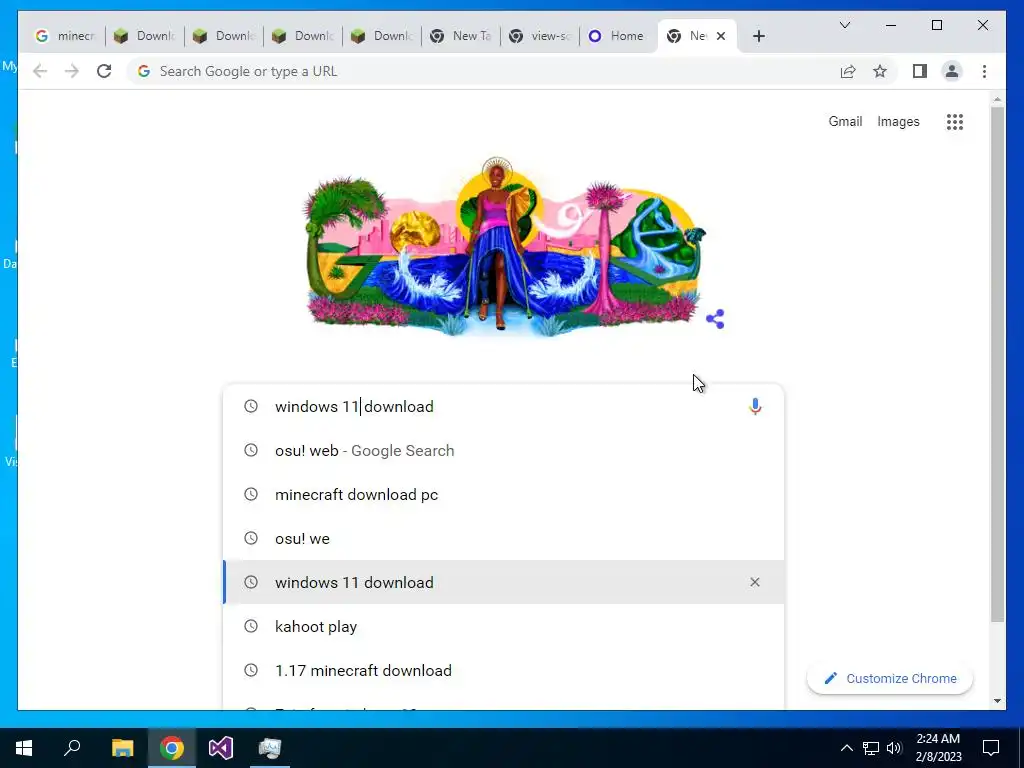Select the highlighted 'windows 11 download' suggestion
The image size is (1024, 768).
(x=504, y=582)
